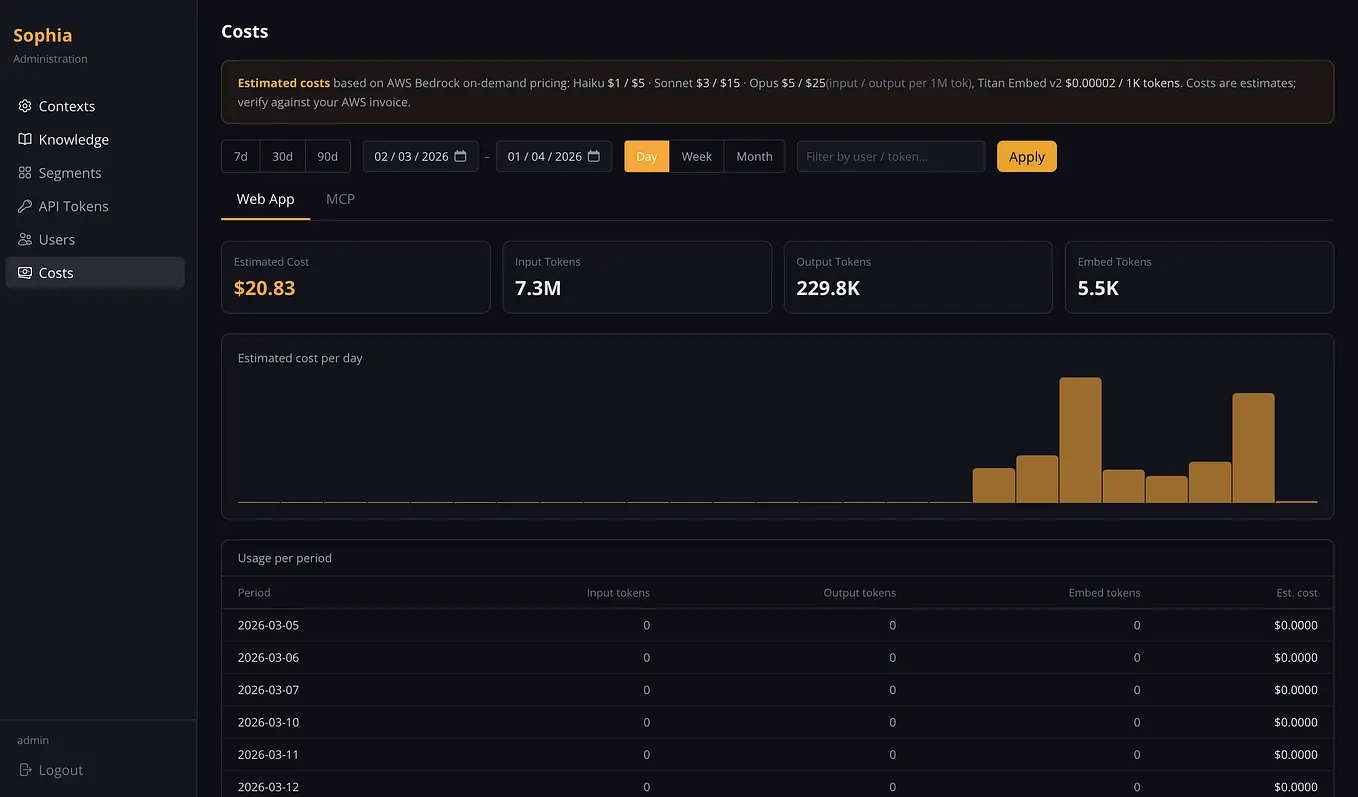Select the 2026-03-05 usage row
Screen dimensions: 1358x797
(x=777, y=625)
